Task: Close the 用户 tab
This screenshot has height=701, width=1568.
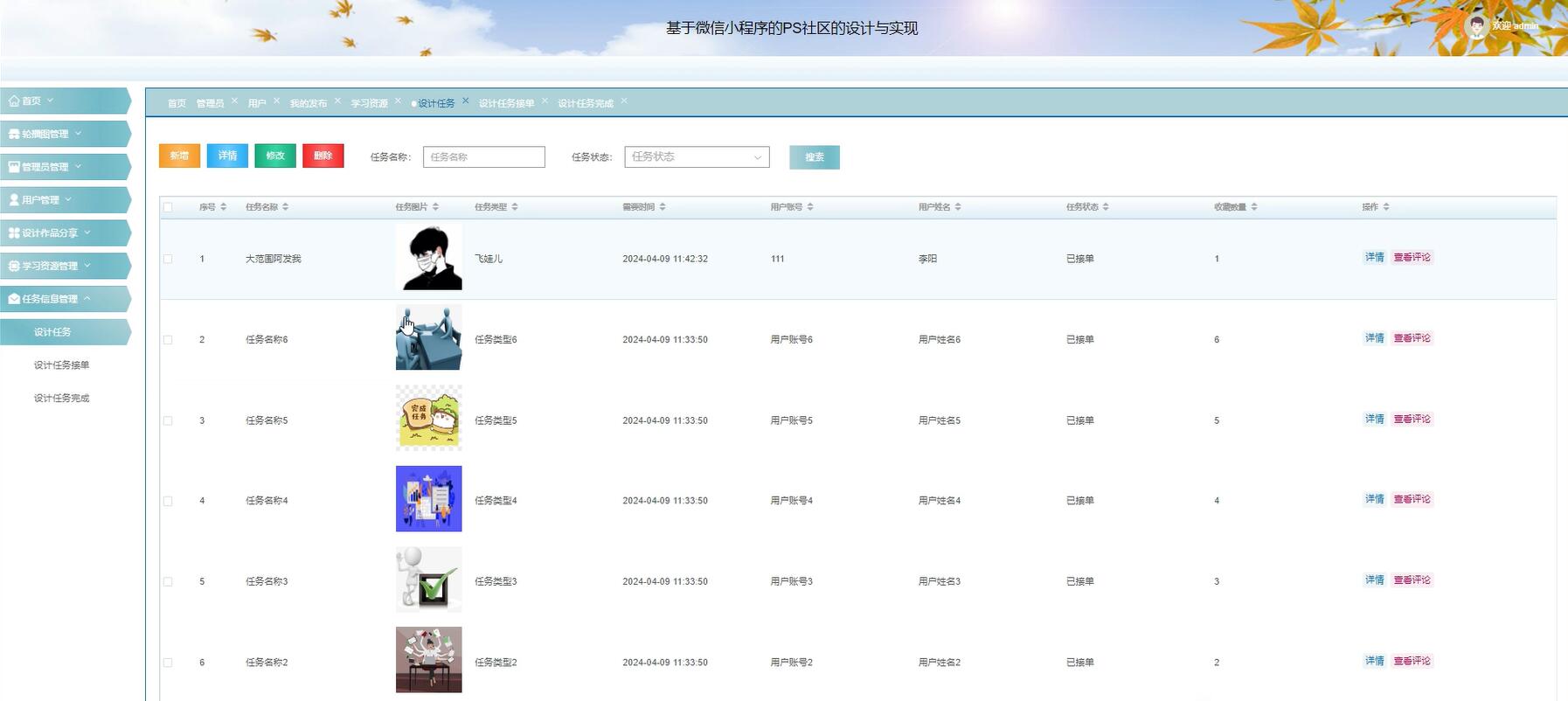Action: pyautogui.click(x=276, y=101)
